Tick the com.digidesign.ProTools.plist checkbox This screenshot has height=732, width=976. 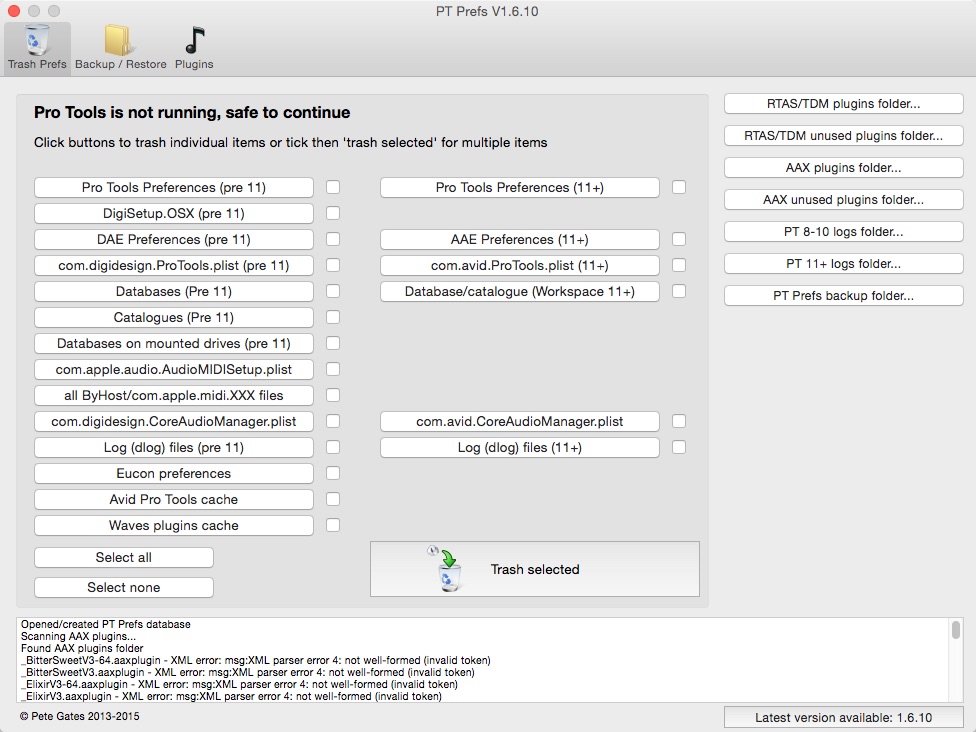333,265
